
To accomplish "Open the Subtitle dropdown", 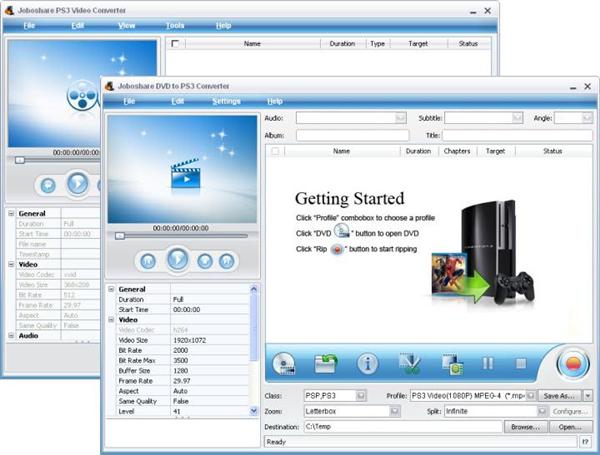I will (517, 118).
